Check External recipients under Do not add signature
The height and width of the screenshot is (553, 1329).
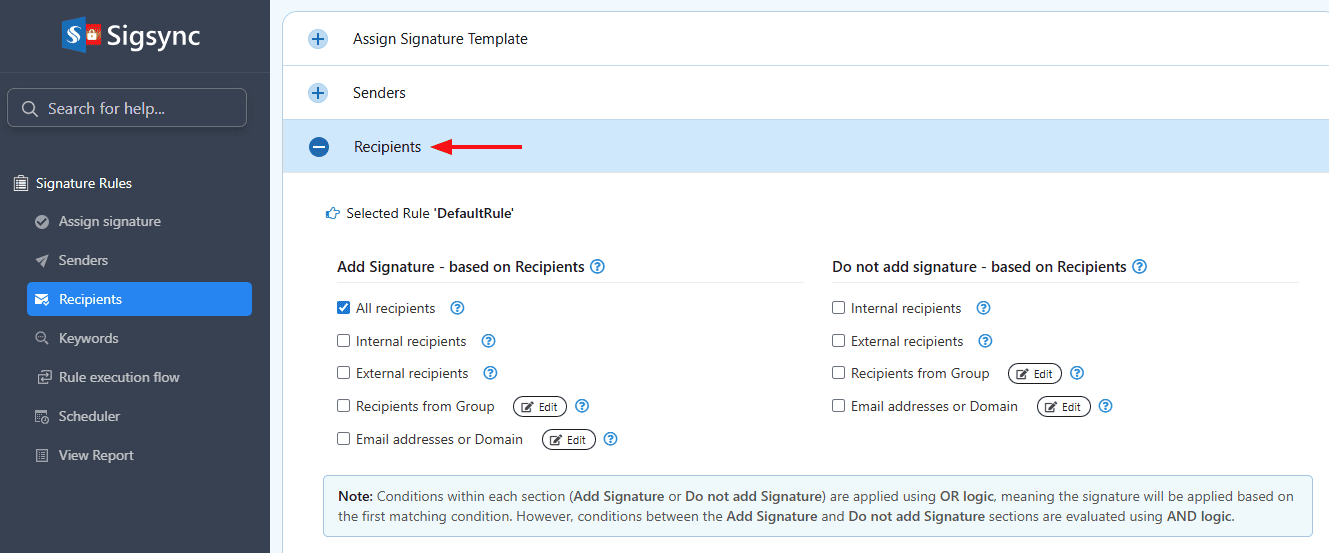[x=839, y=341]
